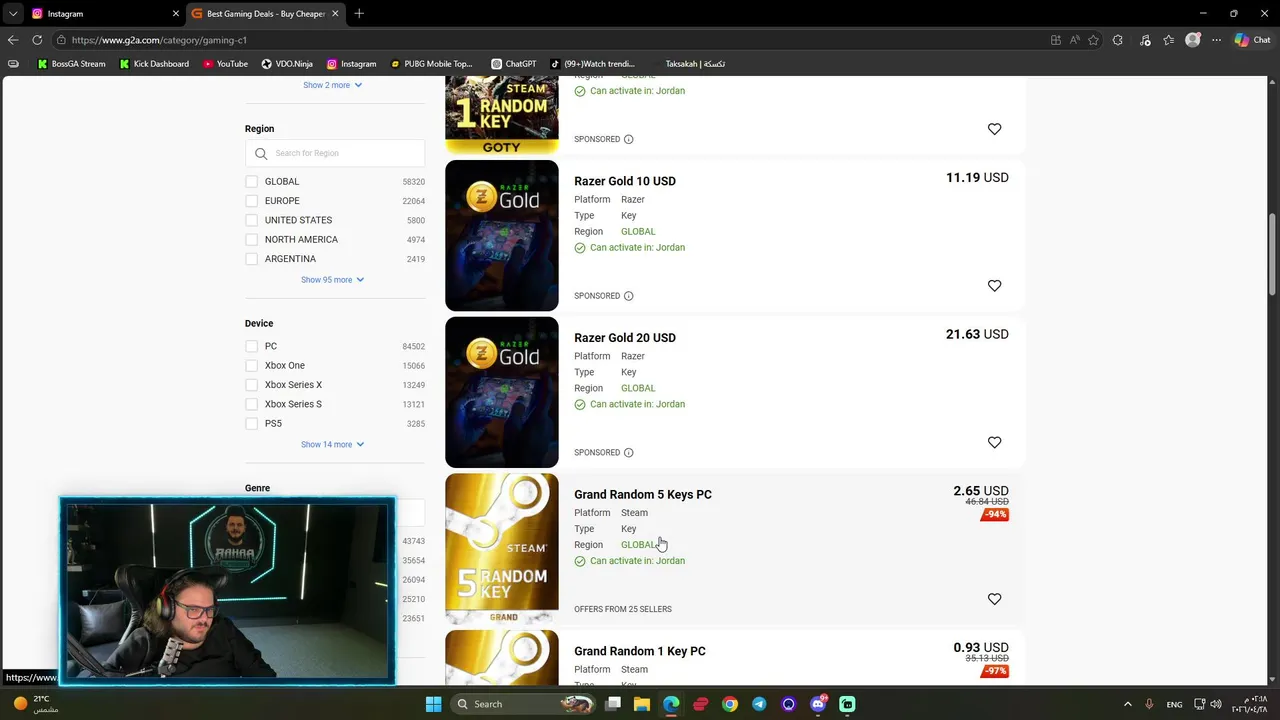Show hidden system tray icons chevron
The width and height of the screenshot is (1280, 720).
point(1128,704)
